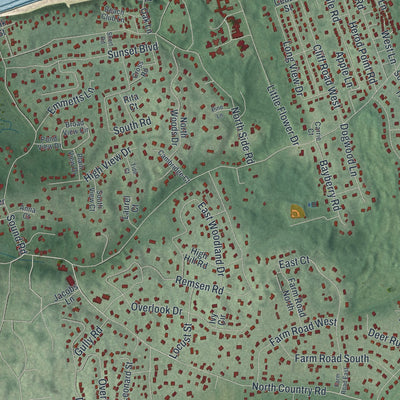Select the Broad View Cir label
400x400 pixels.
76,128
